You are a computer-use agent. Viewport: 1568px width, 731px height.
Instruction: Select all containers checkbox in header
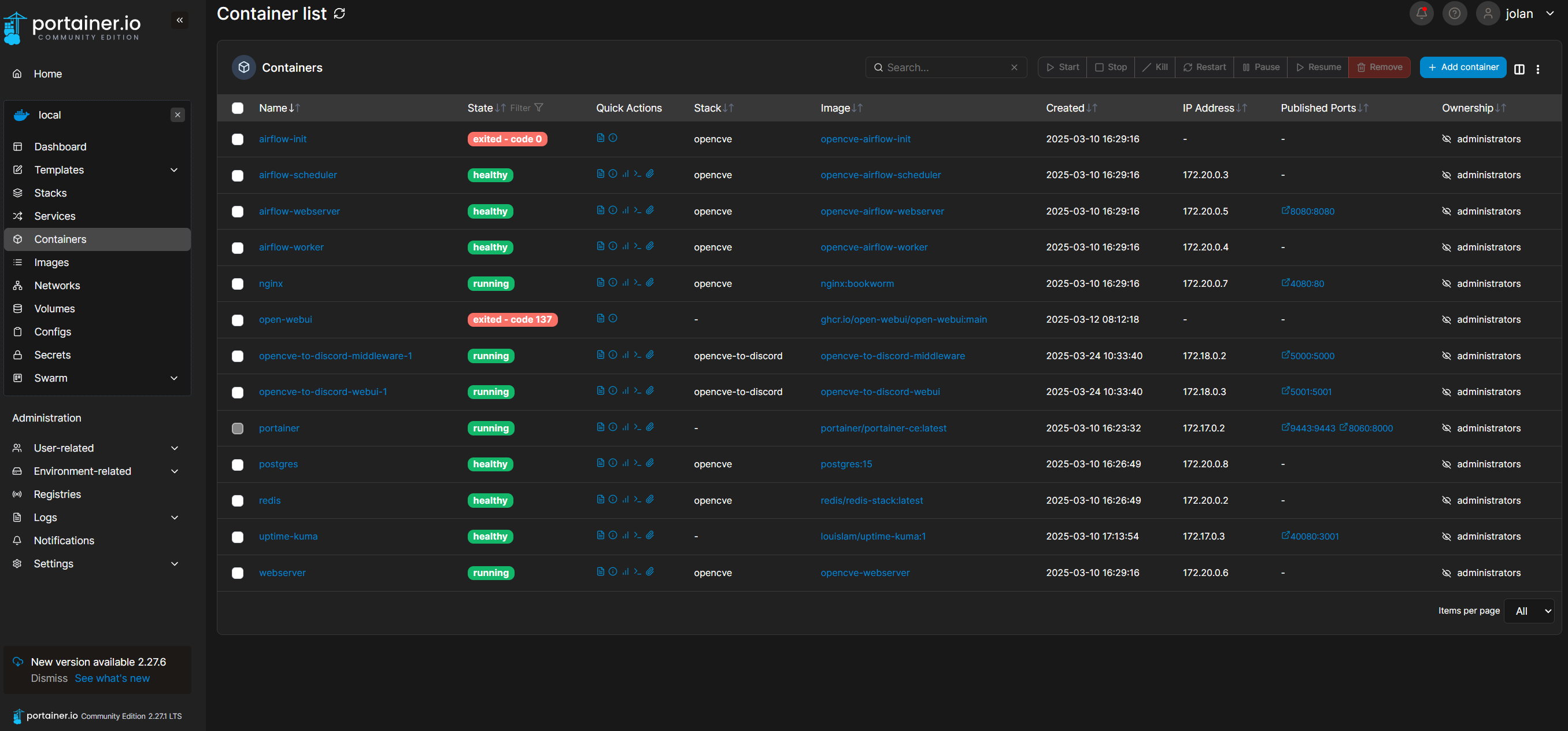tap(238, 108)
